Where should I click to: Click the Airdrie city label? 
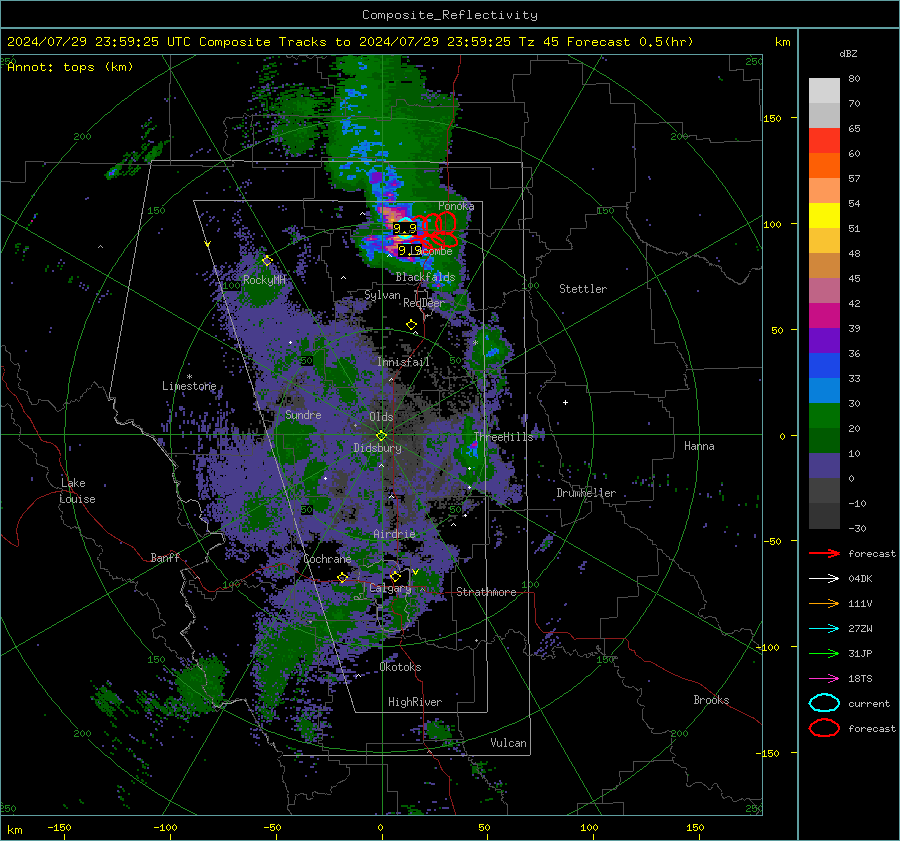[394, 534]
